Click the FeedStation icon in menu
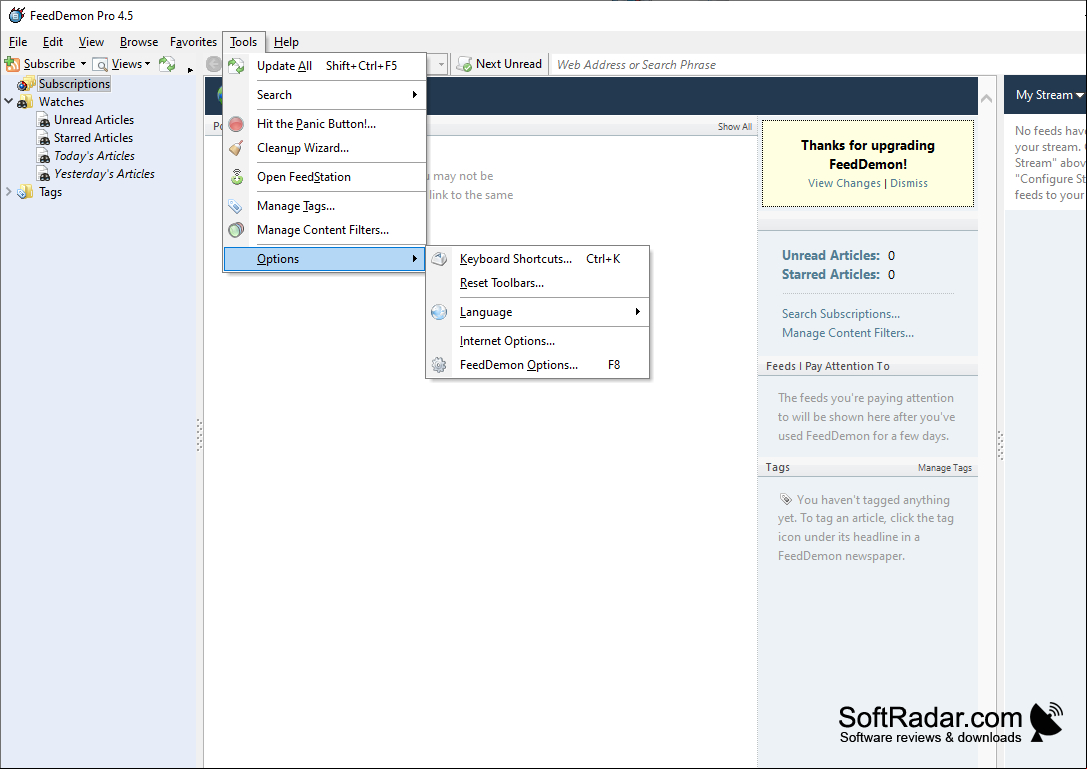 237,177
